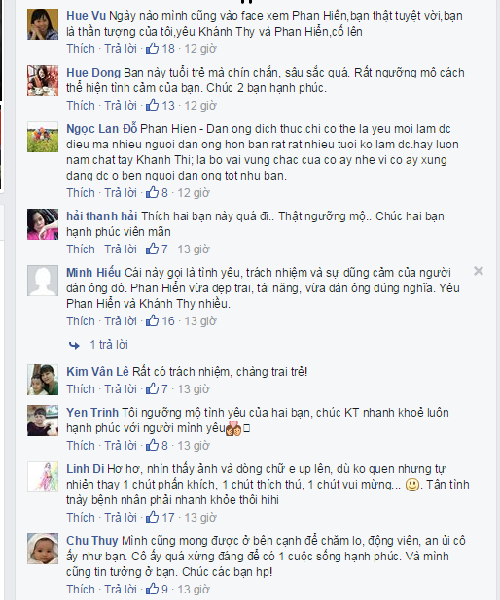Click thumbs-up icon showing 16 likes

152,321
